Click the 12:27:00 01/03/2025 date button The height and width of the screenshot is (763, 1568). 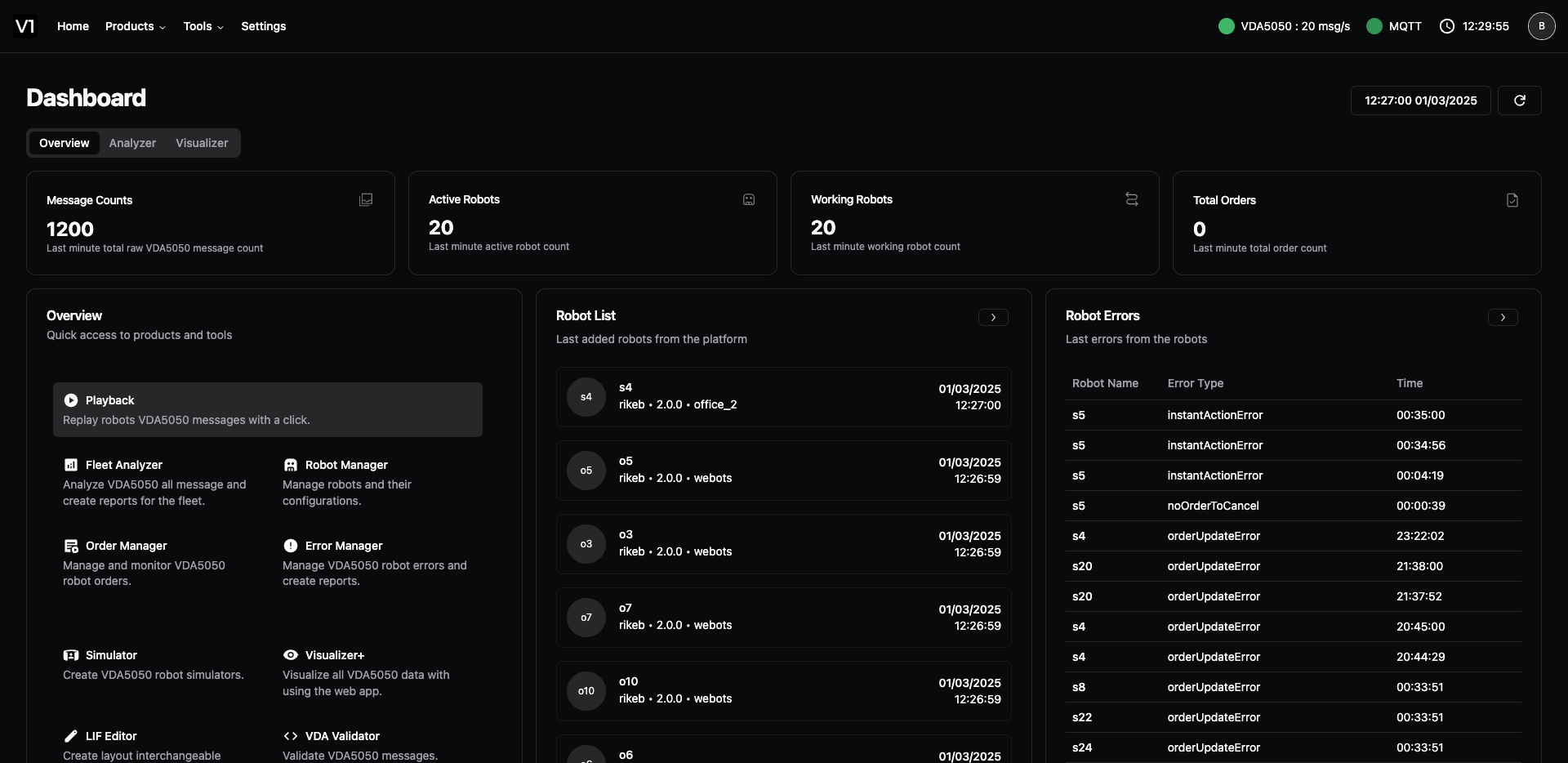(1420, 100)
